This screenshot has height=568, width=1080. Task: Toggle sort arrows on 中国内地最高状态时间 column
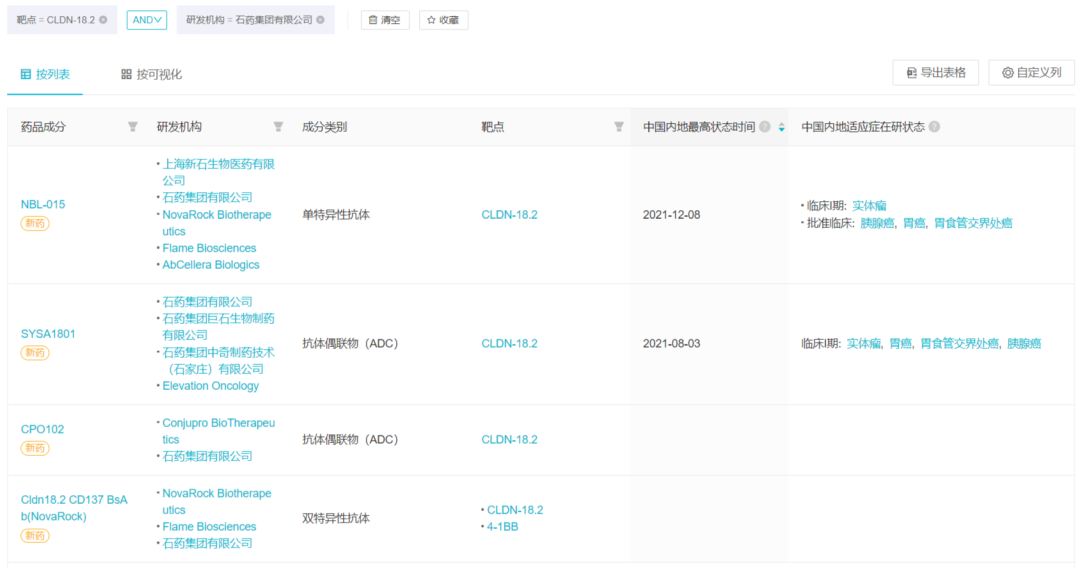pos(781,127)
